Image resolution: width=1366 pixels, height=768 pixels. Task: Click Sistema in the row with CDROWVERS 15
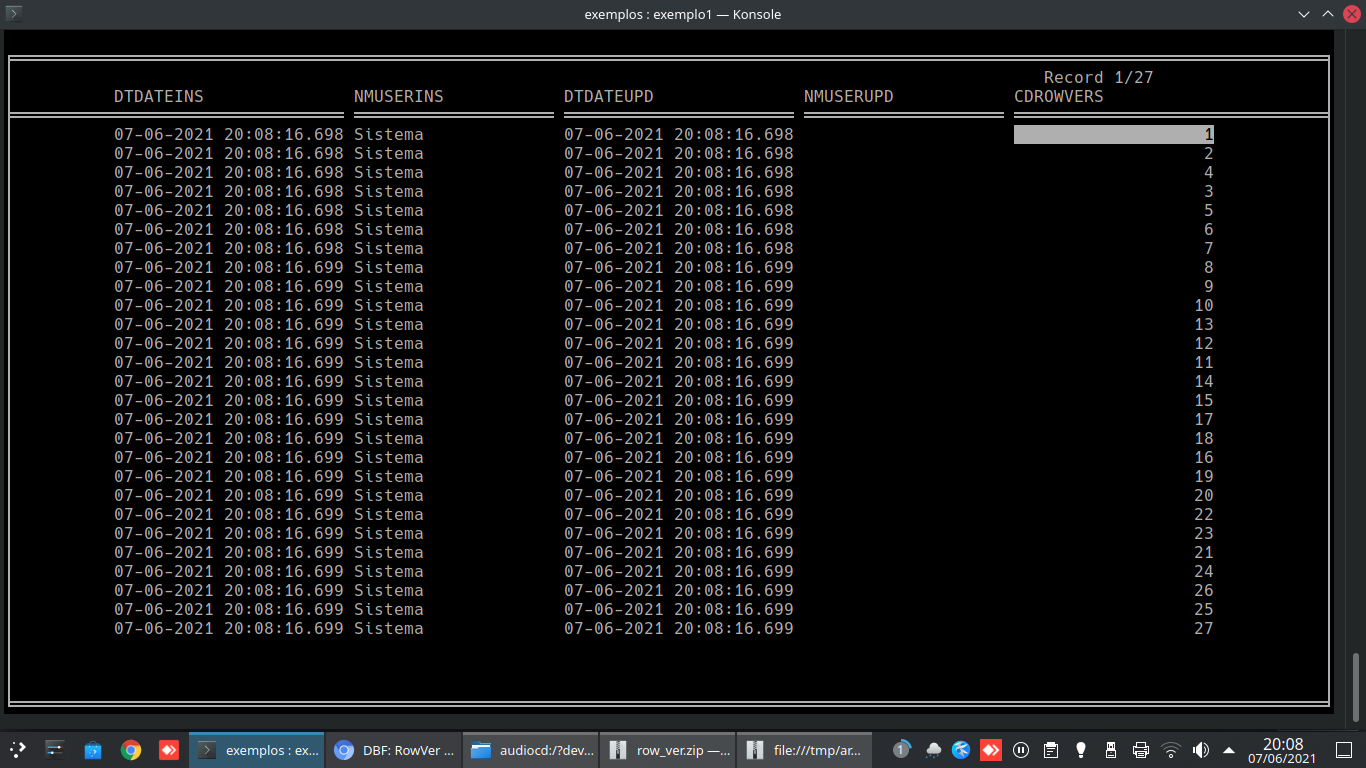pyautogui.click(x=389, y=400)
